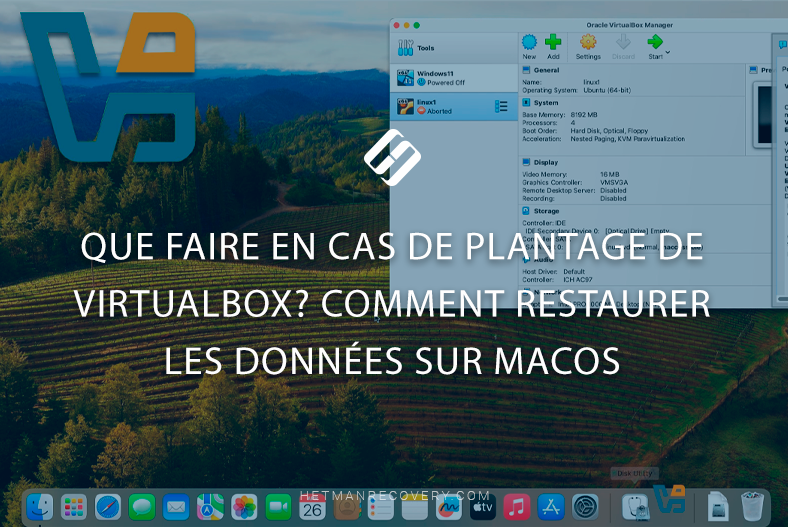
Task: Click the Discard saved state icon
Action: 623,46
